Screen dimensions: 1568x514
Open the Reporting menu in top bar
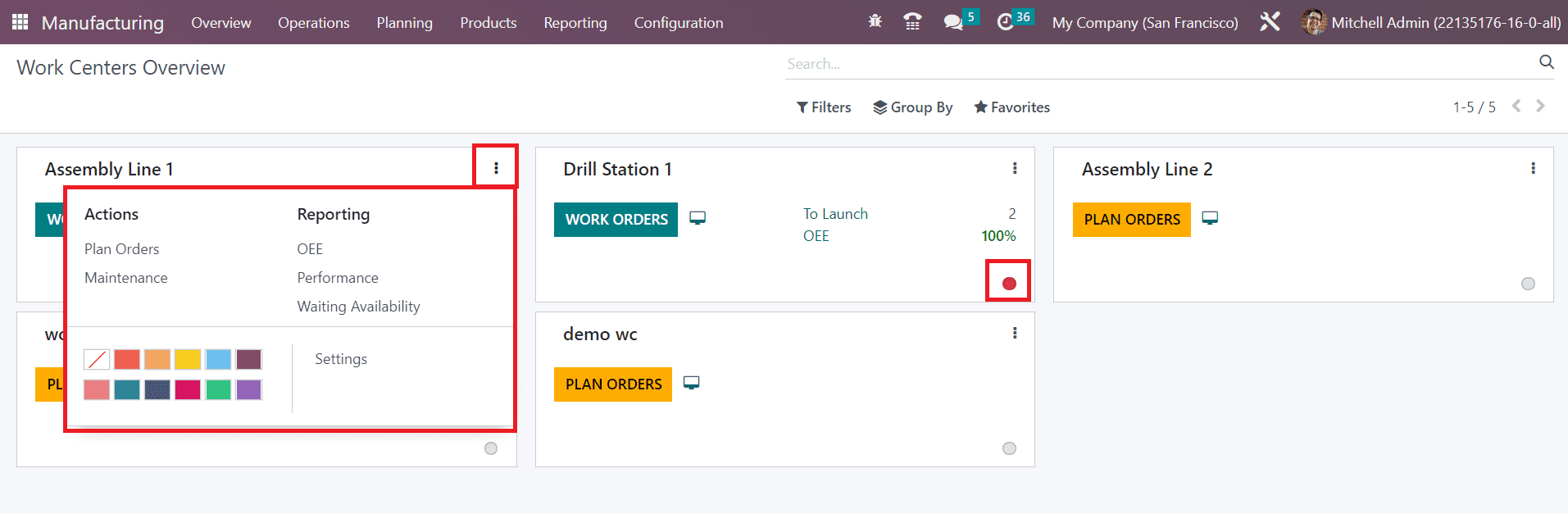click(x=575, y=22)
